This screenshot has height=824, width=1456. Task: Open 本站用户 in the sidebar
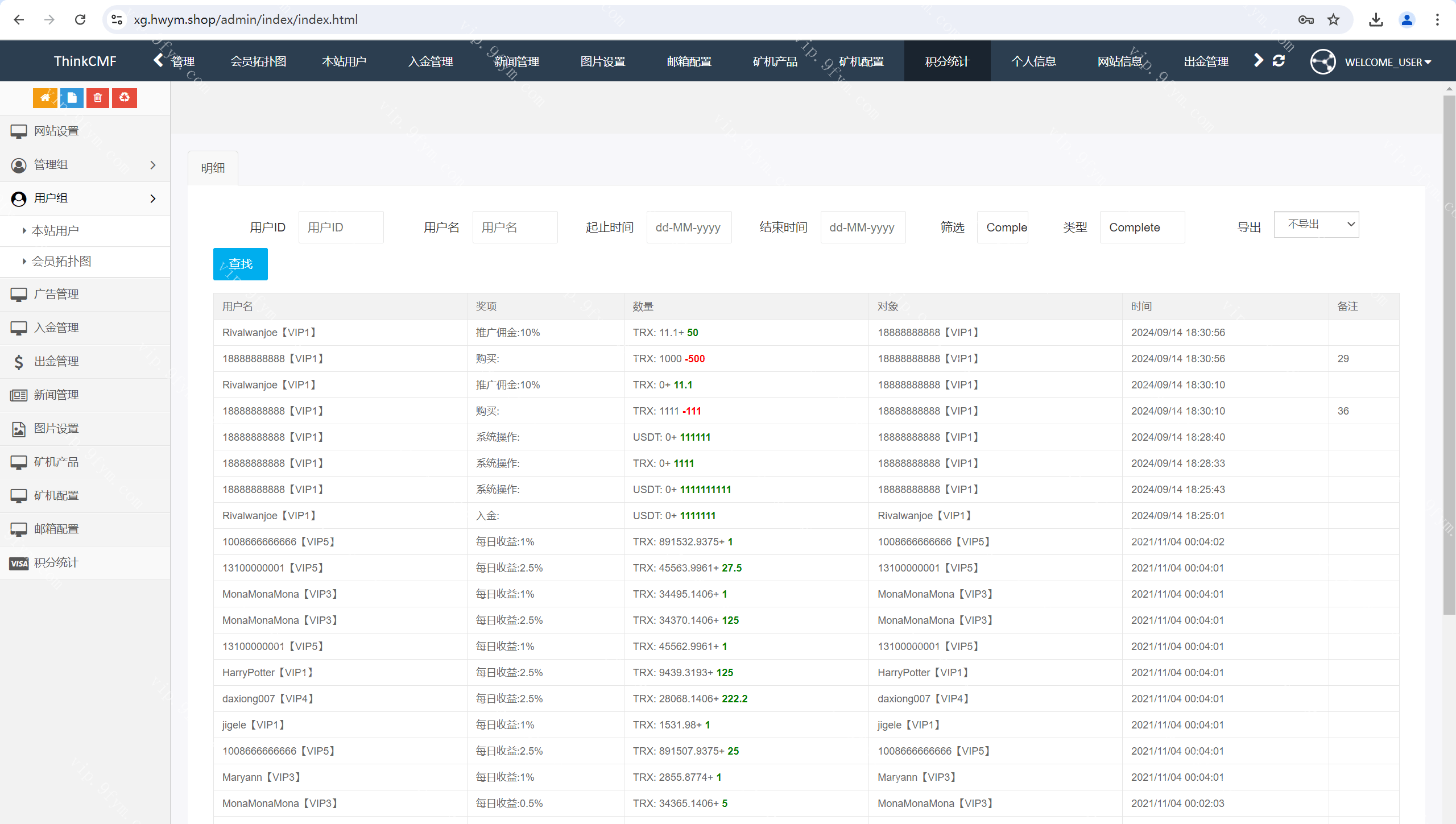(55, 231)
